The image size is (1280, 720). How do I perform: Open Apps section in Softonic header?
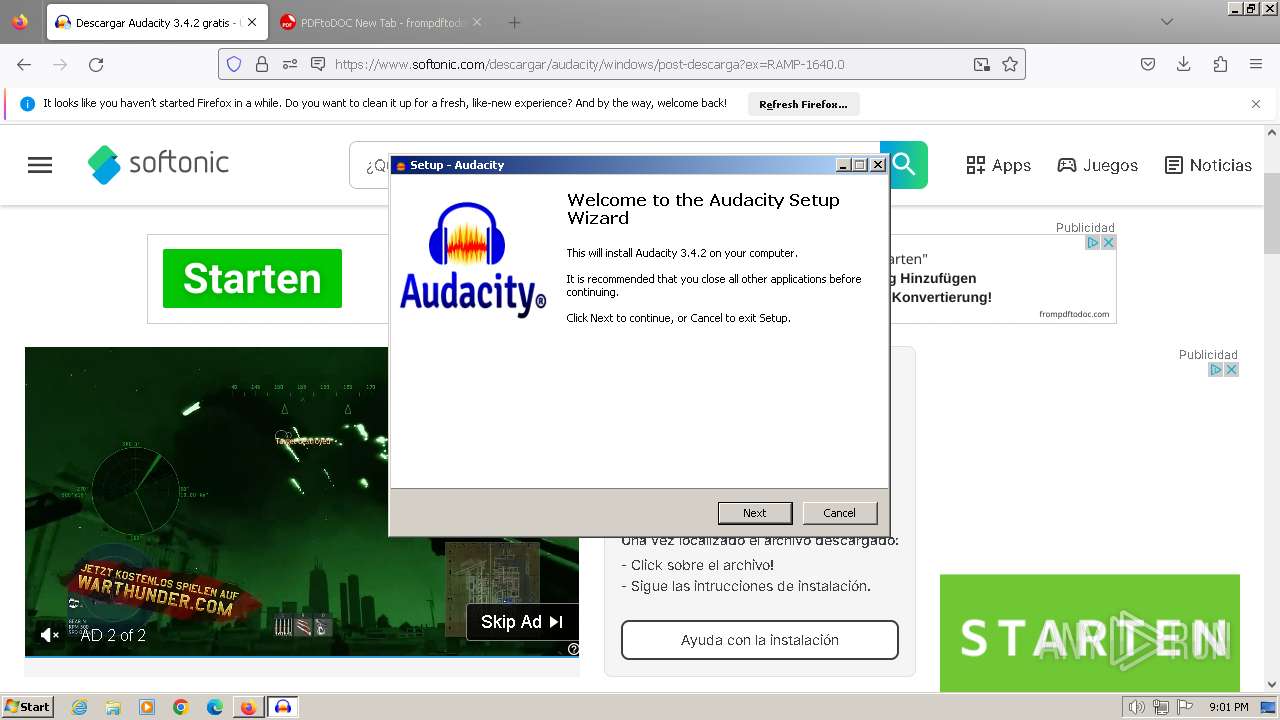tap(998, 165)
